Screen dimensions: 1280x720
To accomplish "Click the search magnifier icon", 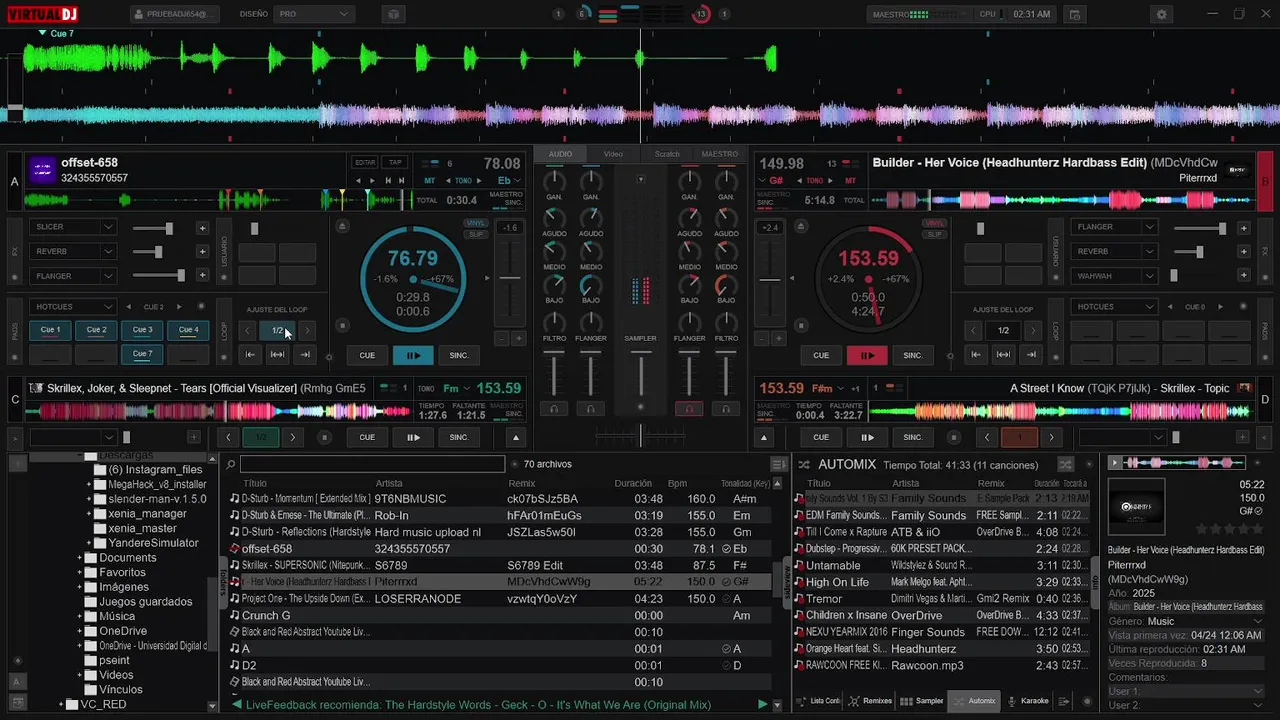I will click(x=230, y=464).
